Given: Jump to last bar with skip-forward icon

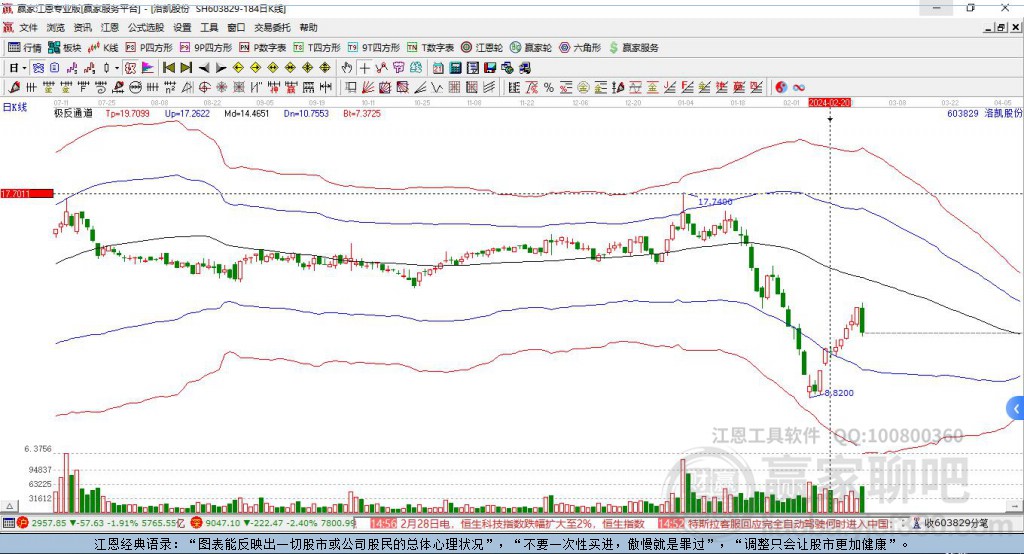Looking at the screenshot, I should point(186,68).
